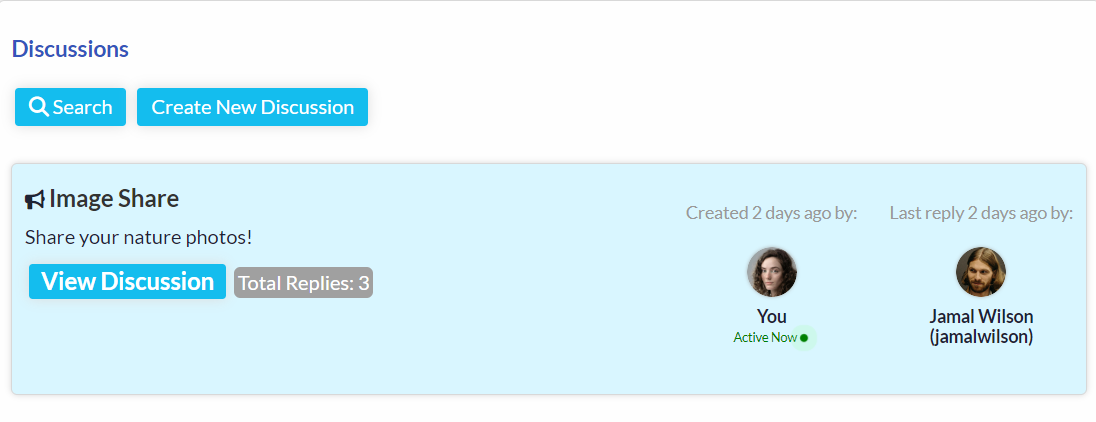
Task: Click the megaphone icon beside Image Share
Action: (x=35, y=201)
